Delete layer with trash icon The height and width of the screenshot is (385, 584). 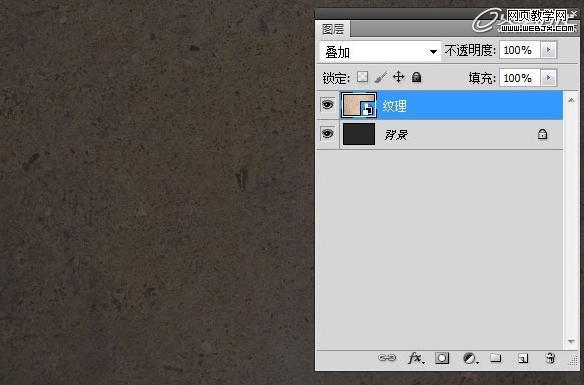tap(550, 358)
